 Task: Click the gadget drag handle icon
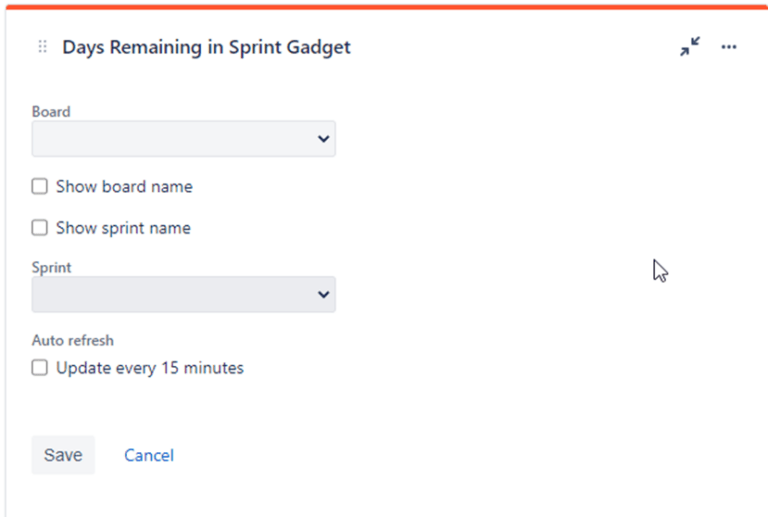[42, 47]
